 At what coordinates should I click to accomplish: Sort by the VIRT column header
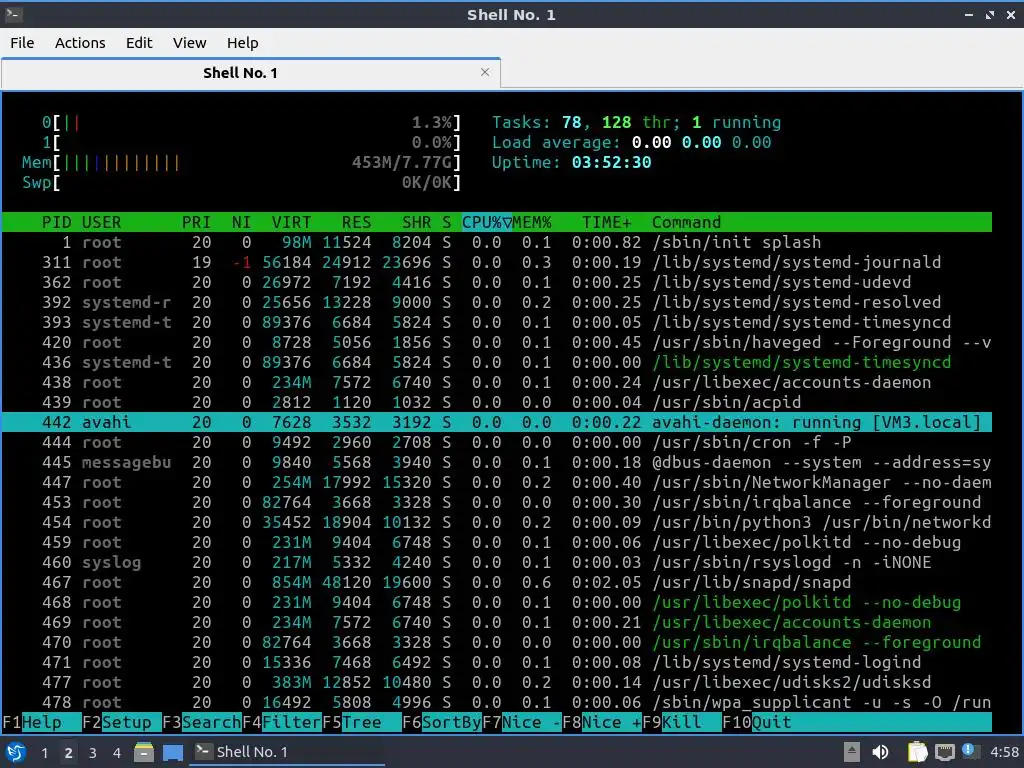(x=291, y=222)
